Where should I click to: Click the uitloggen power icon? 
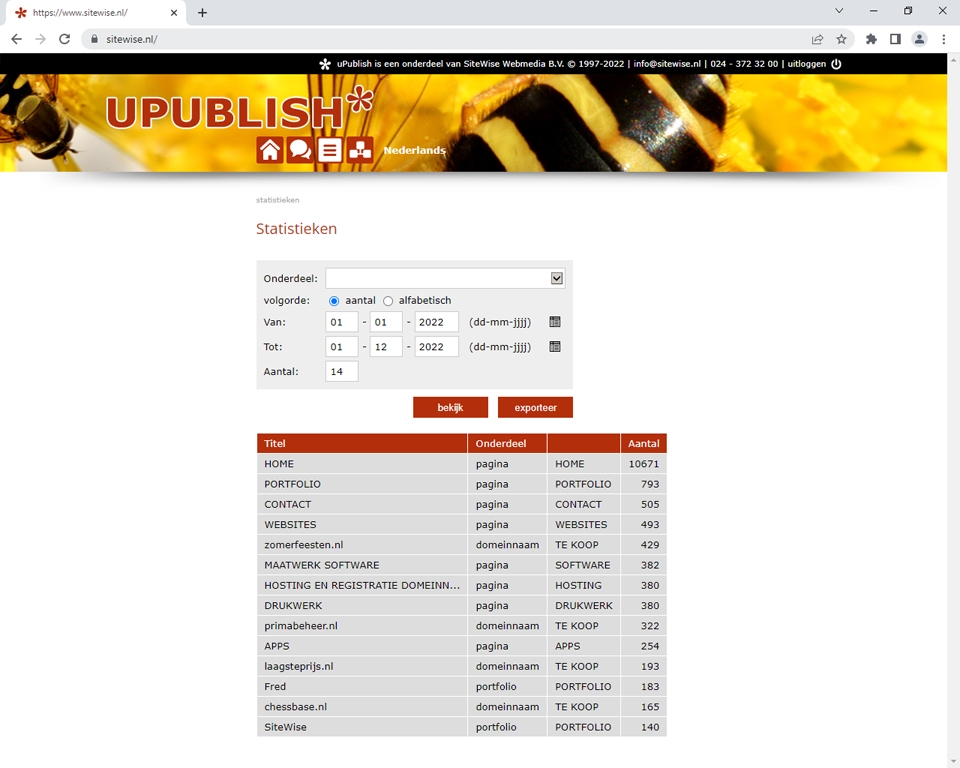point(836,64)
